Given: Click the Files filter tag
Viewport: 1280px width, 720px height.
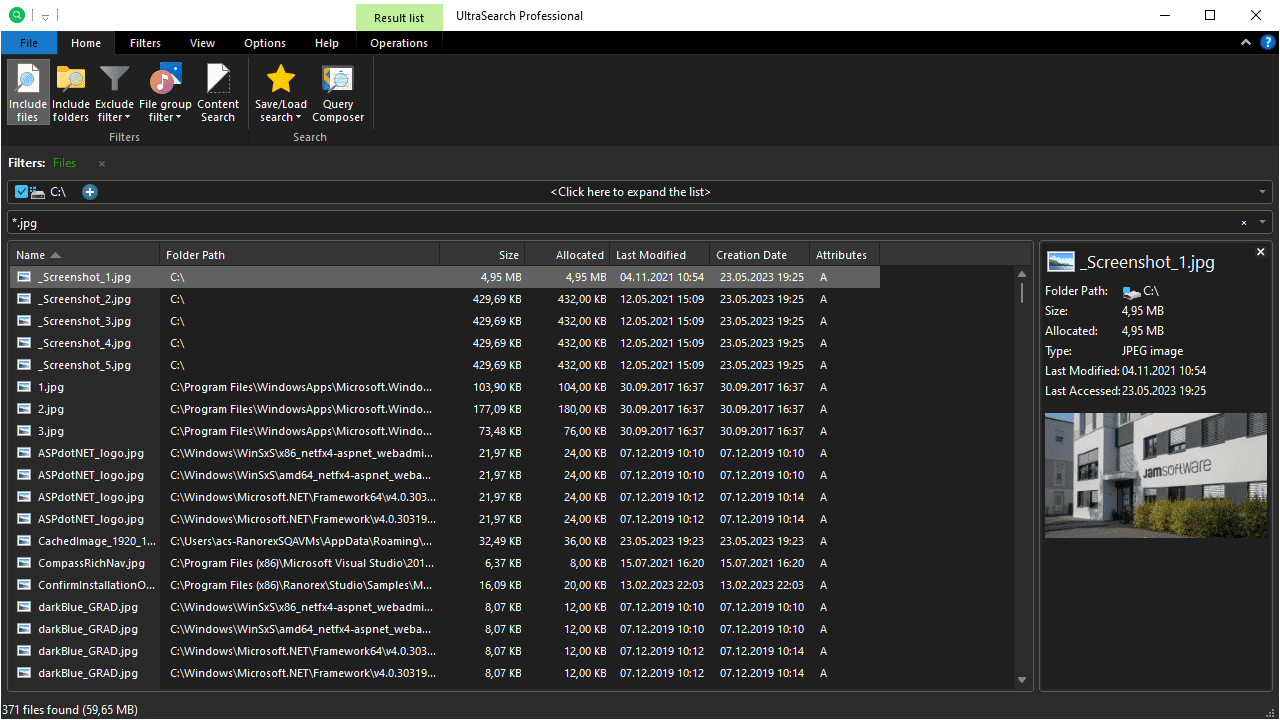Looking at the screenshot, I should 64,163.
